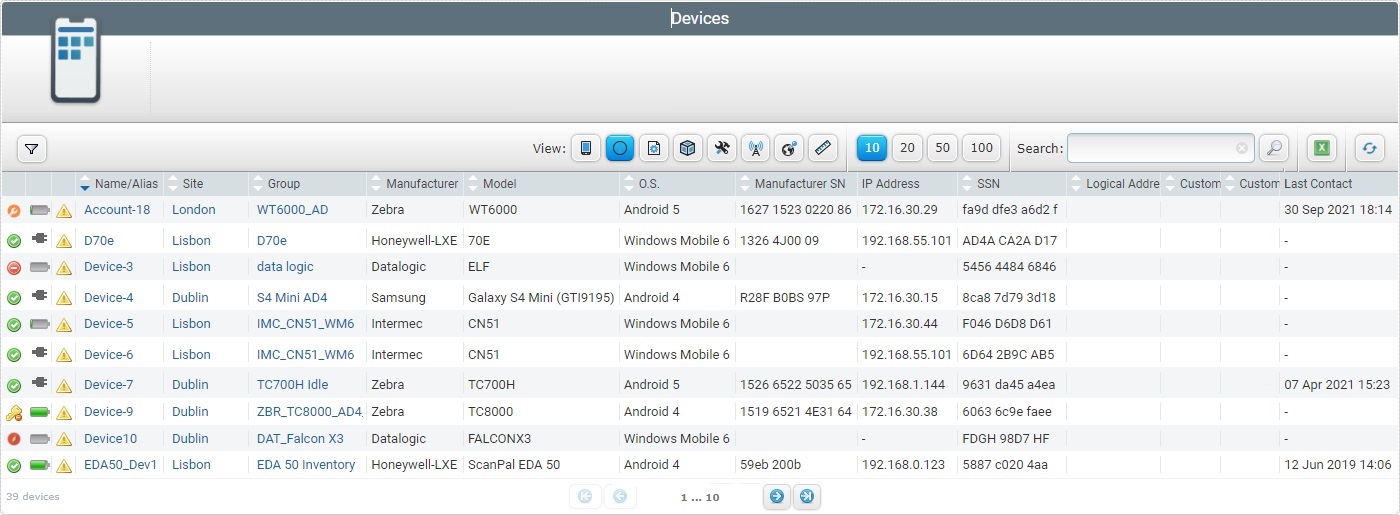Click the ScanPal EDA 50 model cell
The height and width of the screenshot is (515, 1400).
pos(514,465)
